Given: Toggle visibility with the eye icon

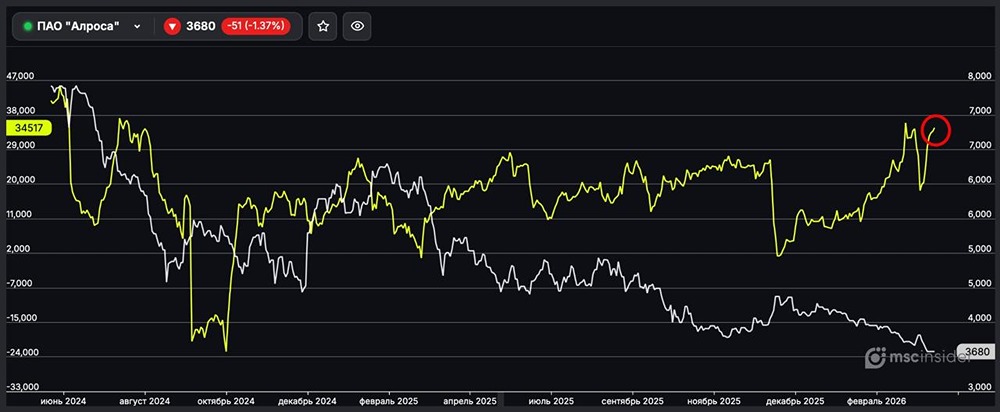Looking at the screenshot, I should point(358,27).
